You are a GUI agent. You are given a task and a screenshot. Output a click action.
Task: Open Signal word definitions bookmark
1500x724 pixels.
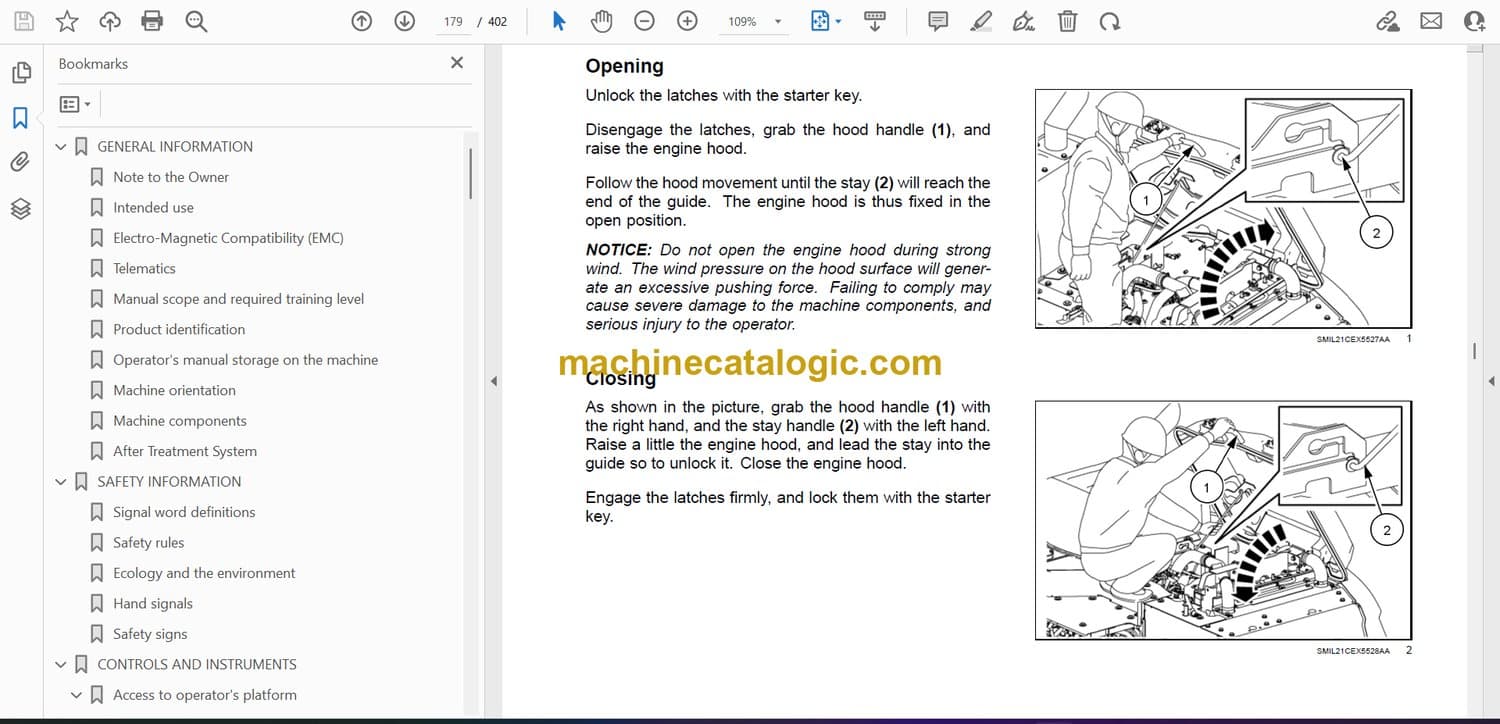[184, 512]
